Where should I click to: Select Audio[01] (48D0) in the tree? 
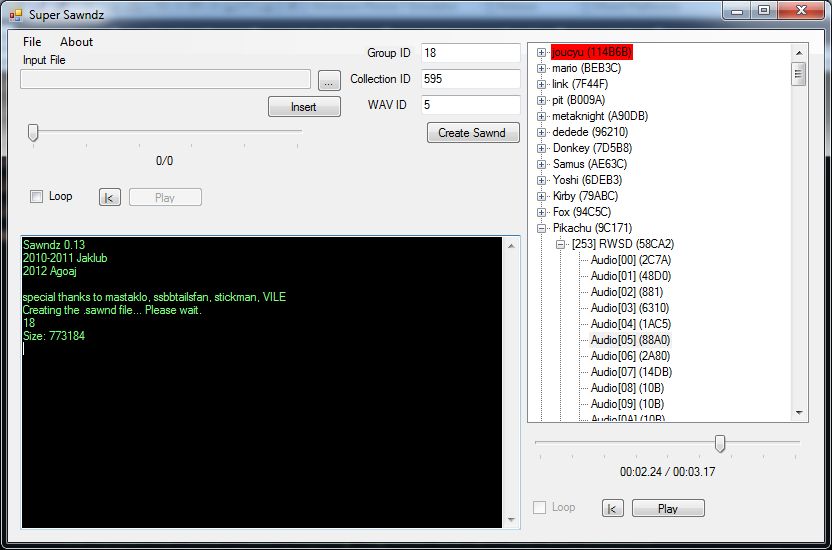pos(631,276)
